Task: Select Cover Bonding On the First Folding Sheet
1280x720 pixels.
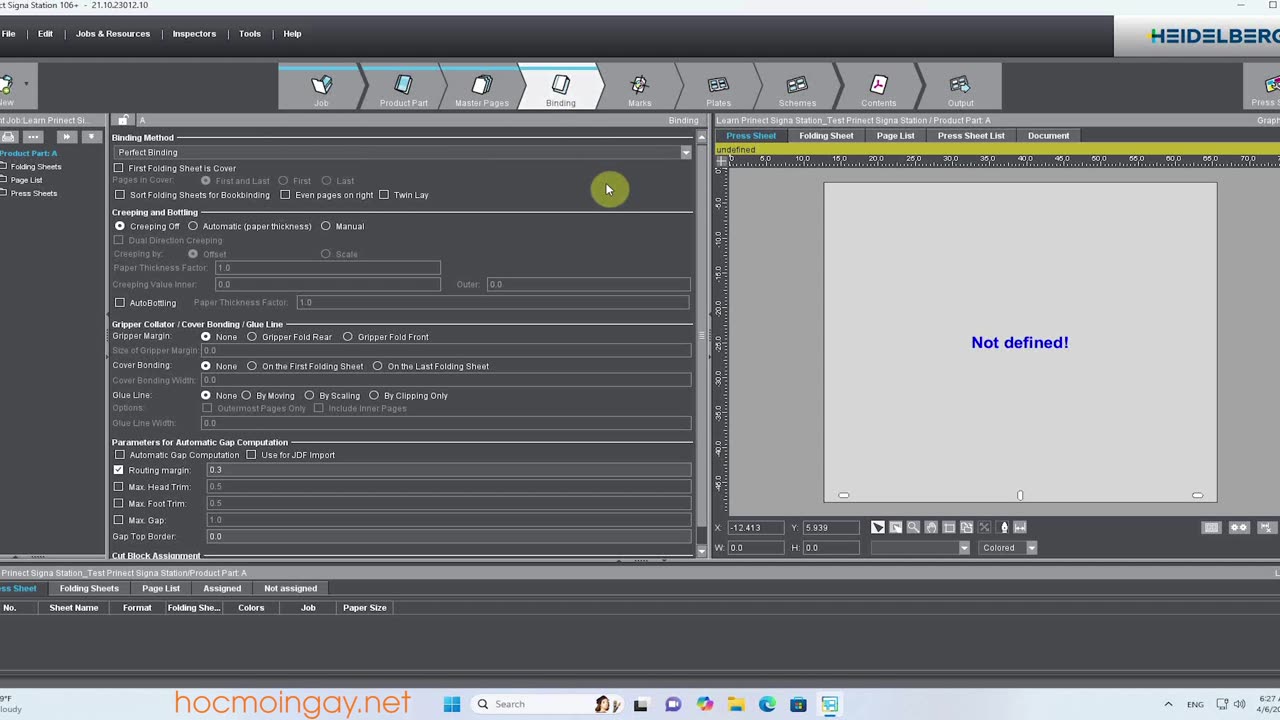Action: [252, 366]
